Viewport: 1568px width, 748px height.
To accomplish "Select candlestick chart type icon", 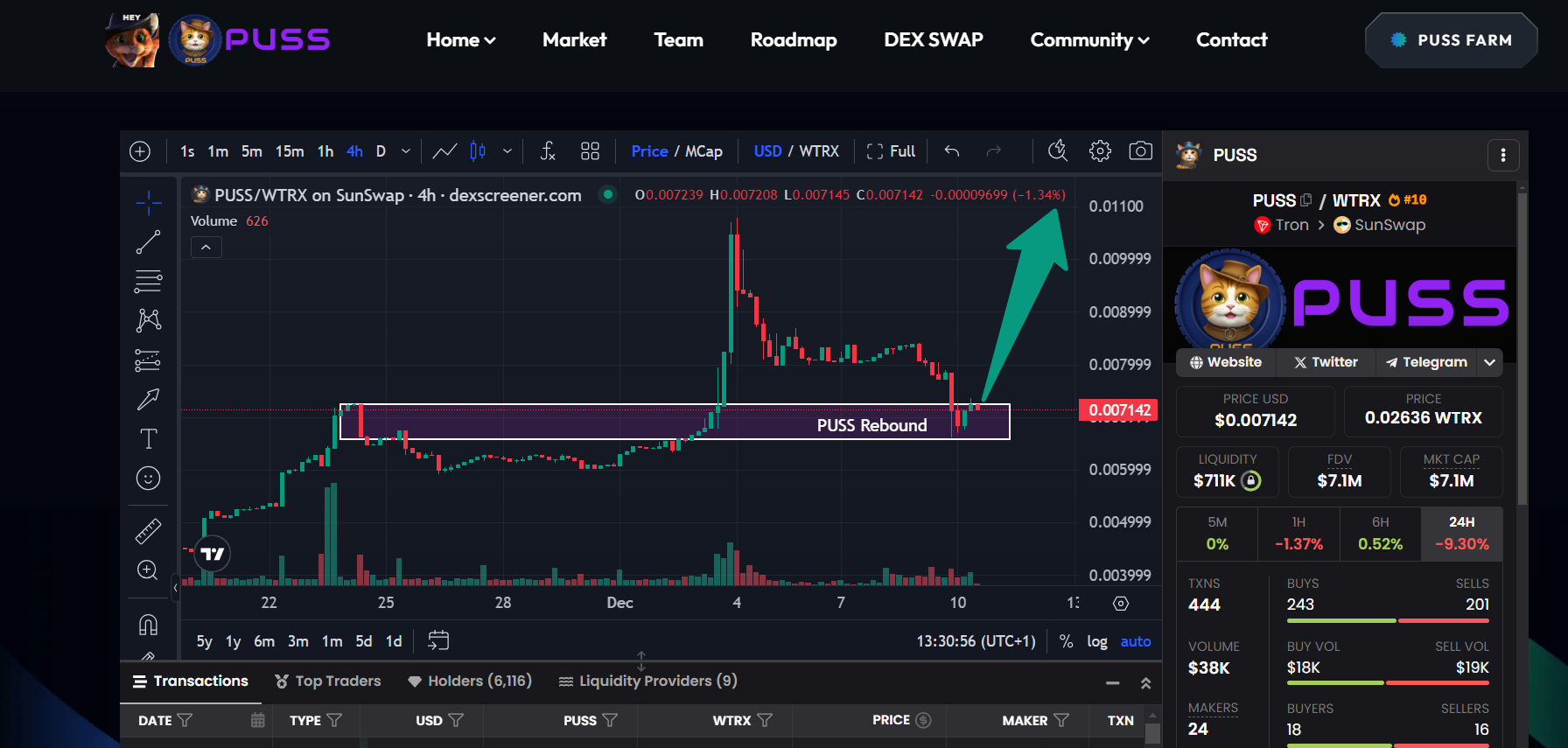I will tap(478, 151).
